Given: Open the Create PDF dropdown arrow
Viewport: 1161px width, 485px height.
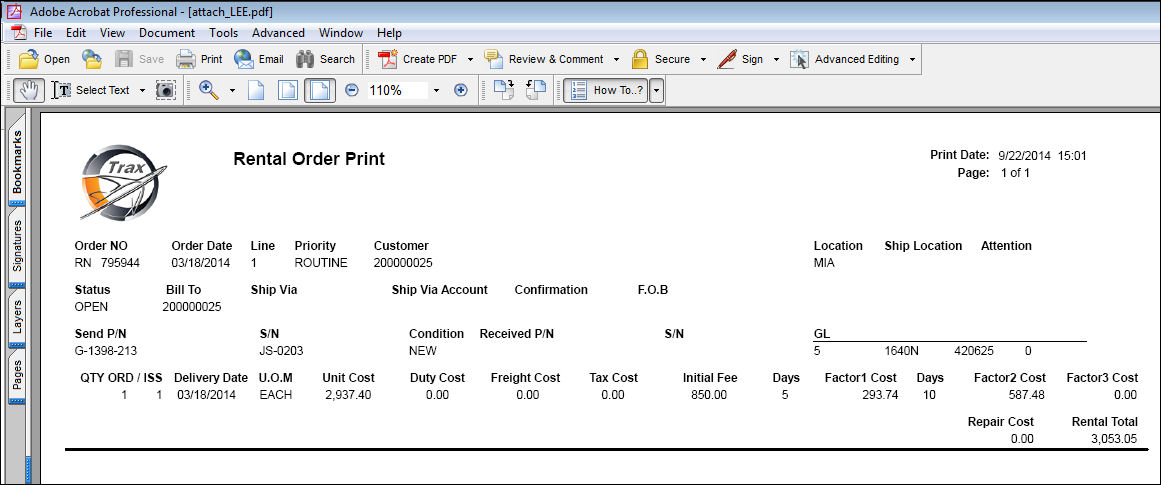Looking at the screenshot, I should [470, 59].
